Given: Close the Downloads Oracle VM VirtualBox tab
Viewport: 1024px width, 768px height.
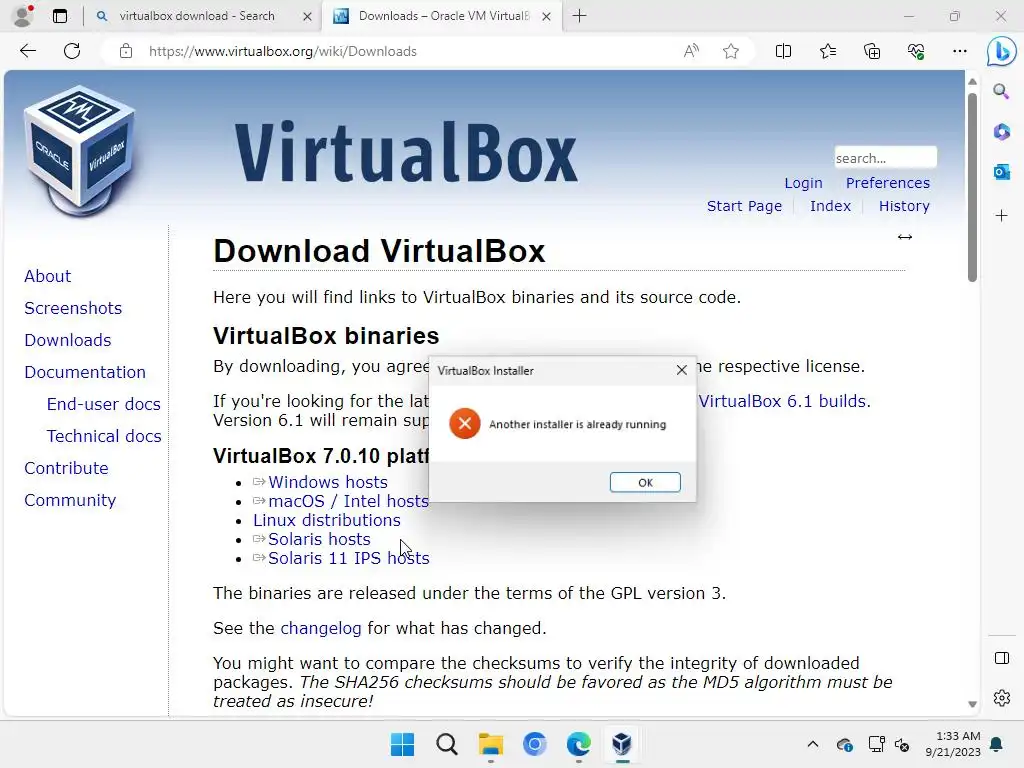Looking at the screenshot, I should [x=547, y=16].
